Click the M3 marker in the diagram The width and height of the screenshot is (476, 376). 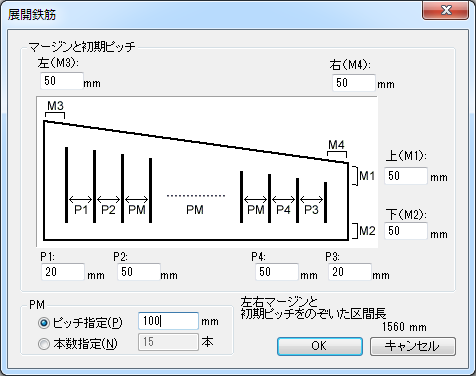55,106
